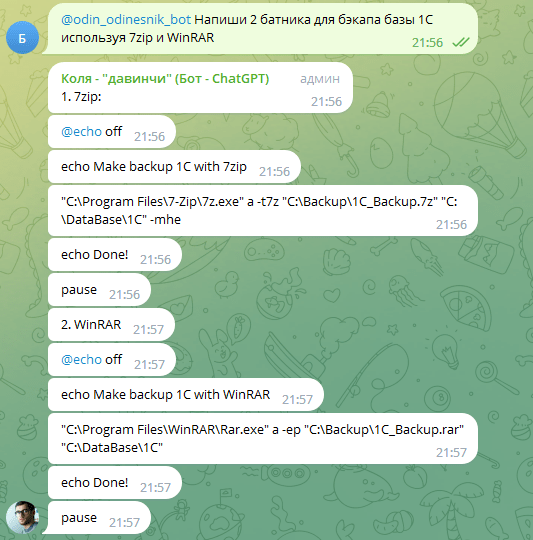533x540 pixels.
Task: Click the first @echo mention link
Action: click(81, 132)
